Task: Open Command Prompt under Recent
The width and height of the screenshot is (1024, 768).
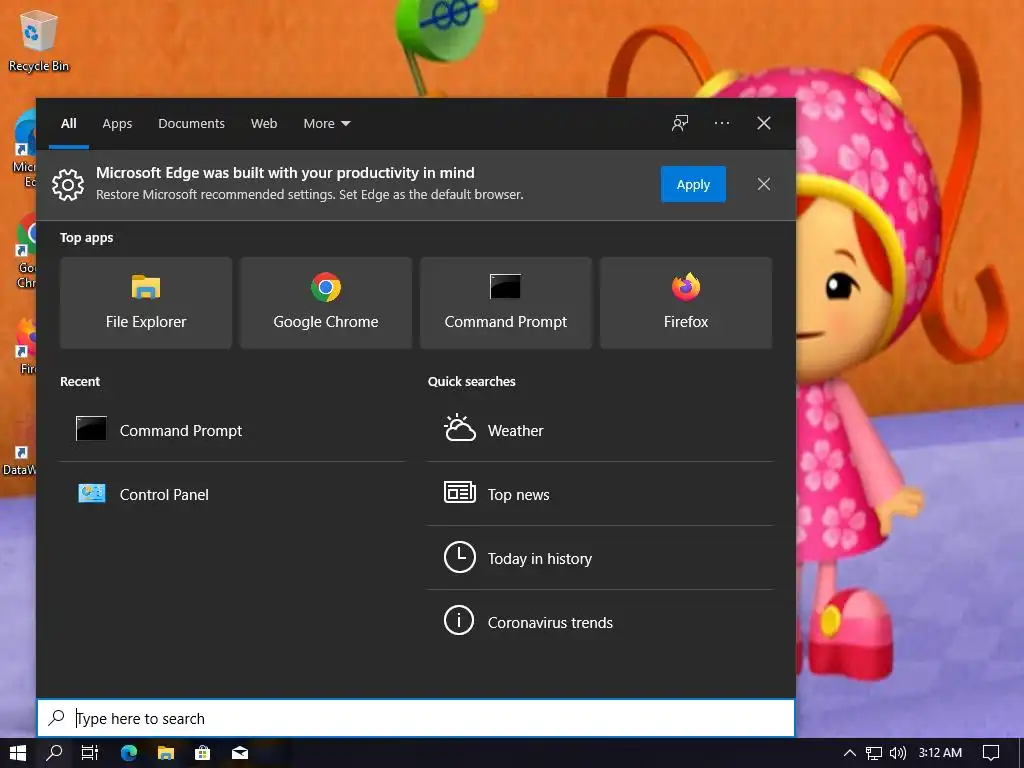Action: pos(232,430)
